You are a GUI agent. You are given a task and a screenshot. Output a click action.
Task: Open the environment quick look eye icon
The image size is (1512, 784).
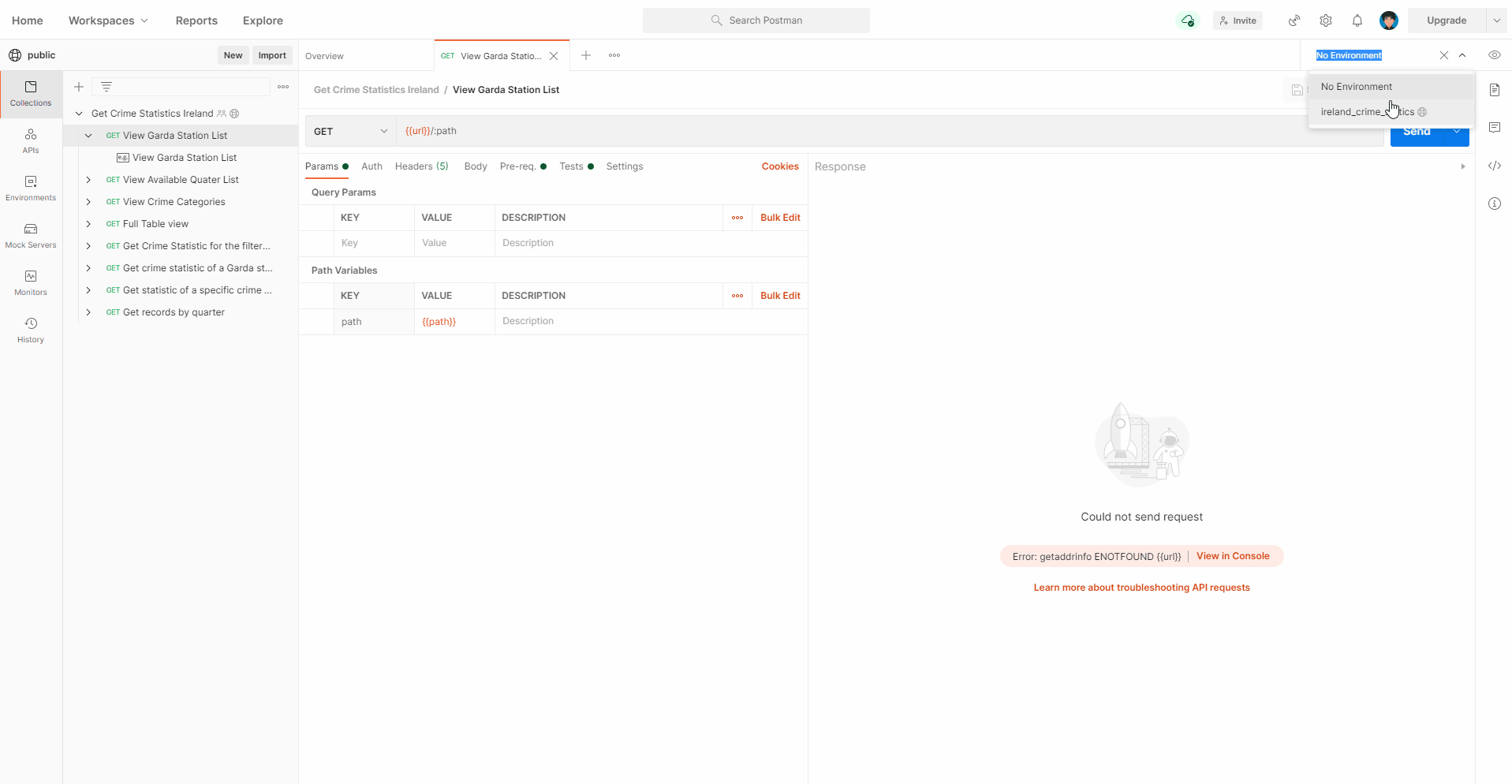pos(1495,55)
